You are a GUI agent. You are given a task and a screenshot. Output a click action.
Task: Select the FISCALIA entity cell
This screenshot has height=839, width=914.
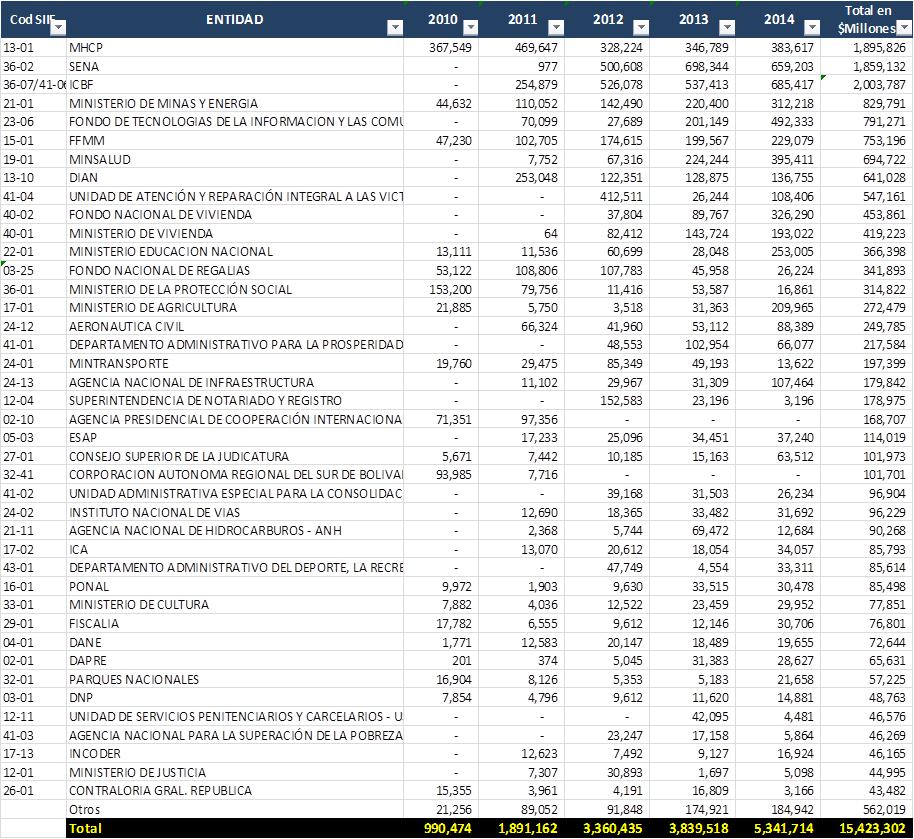pyautogui.click(x=234, y=624)
